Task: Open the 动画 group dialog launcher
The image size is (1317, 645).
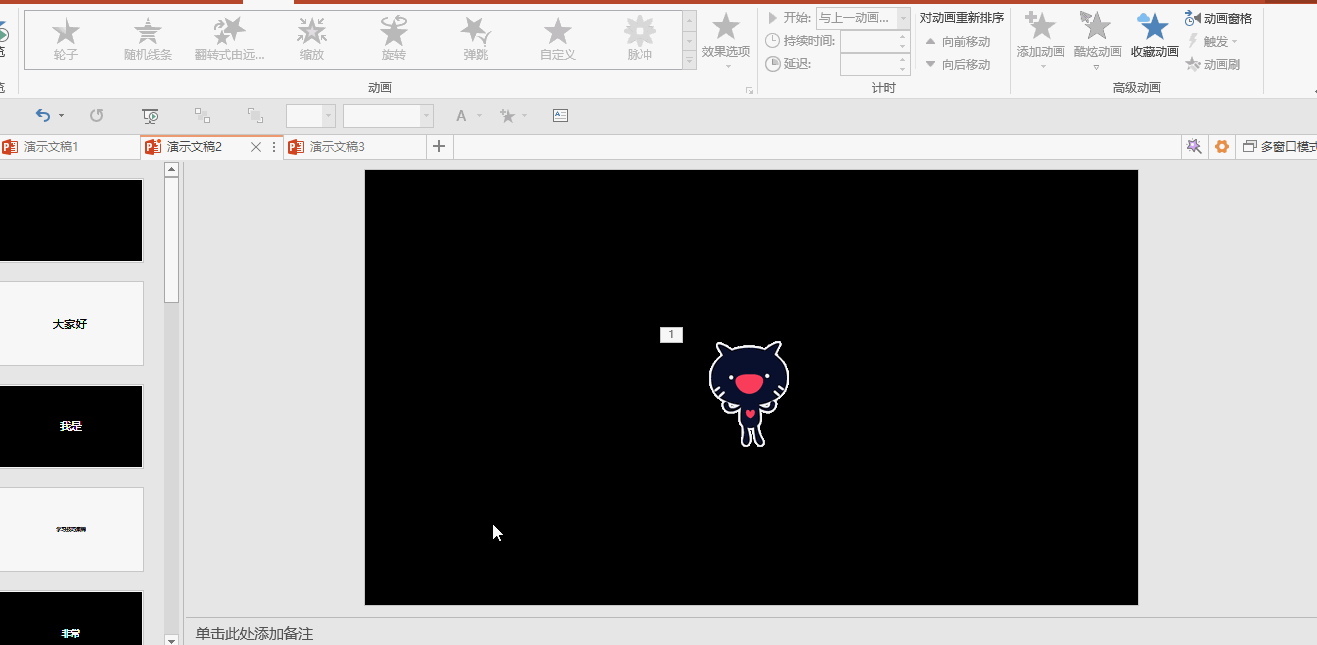Action: click(748, 90)
